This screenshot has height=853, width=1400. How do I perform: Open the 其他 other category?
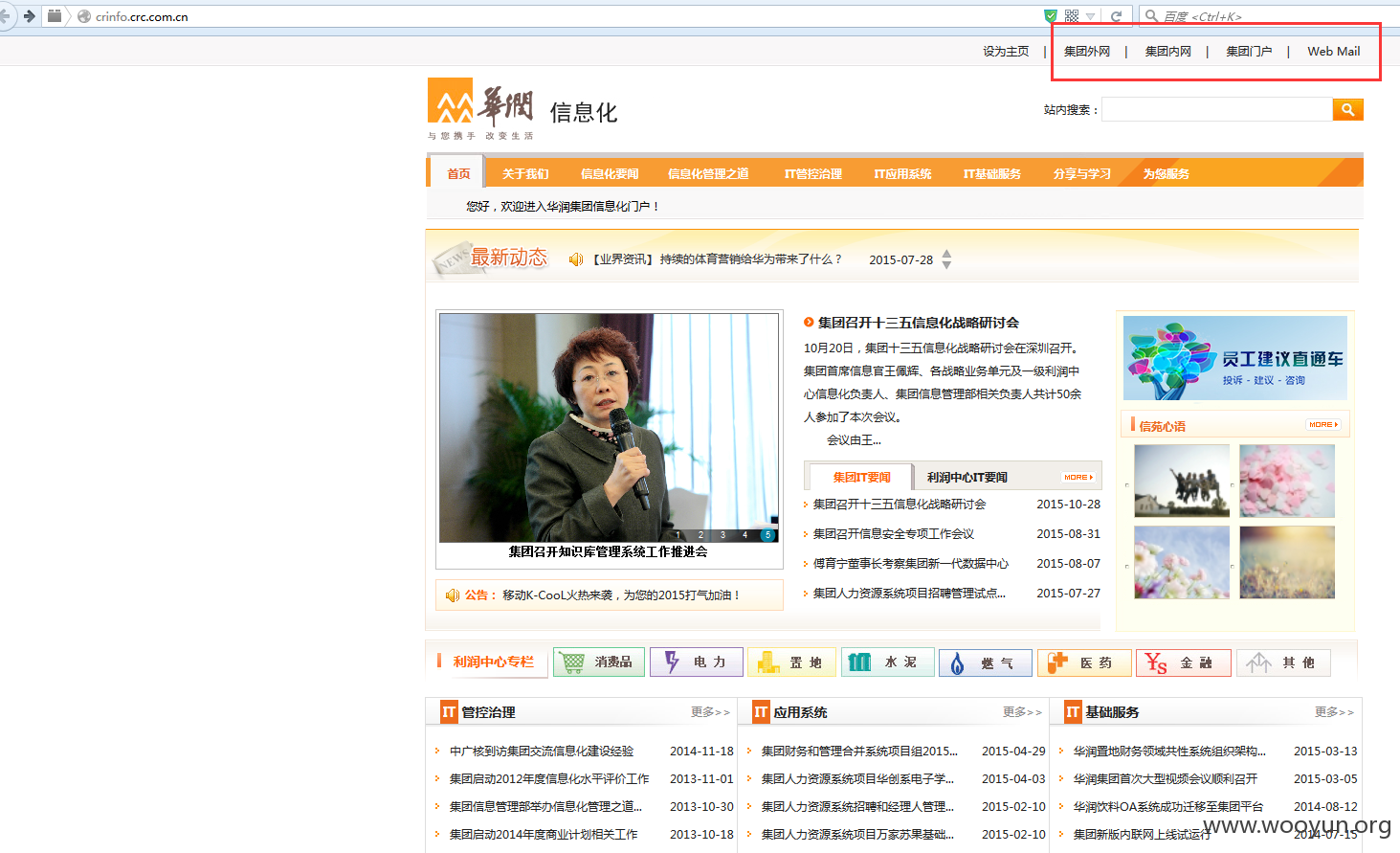pos(1283,662)
